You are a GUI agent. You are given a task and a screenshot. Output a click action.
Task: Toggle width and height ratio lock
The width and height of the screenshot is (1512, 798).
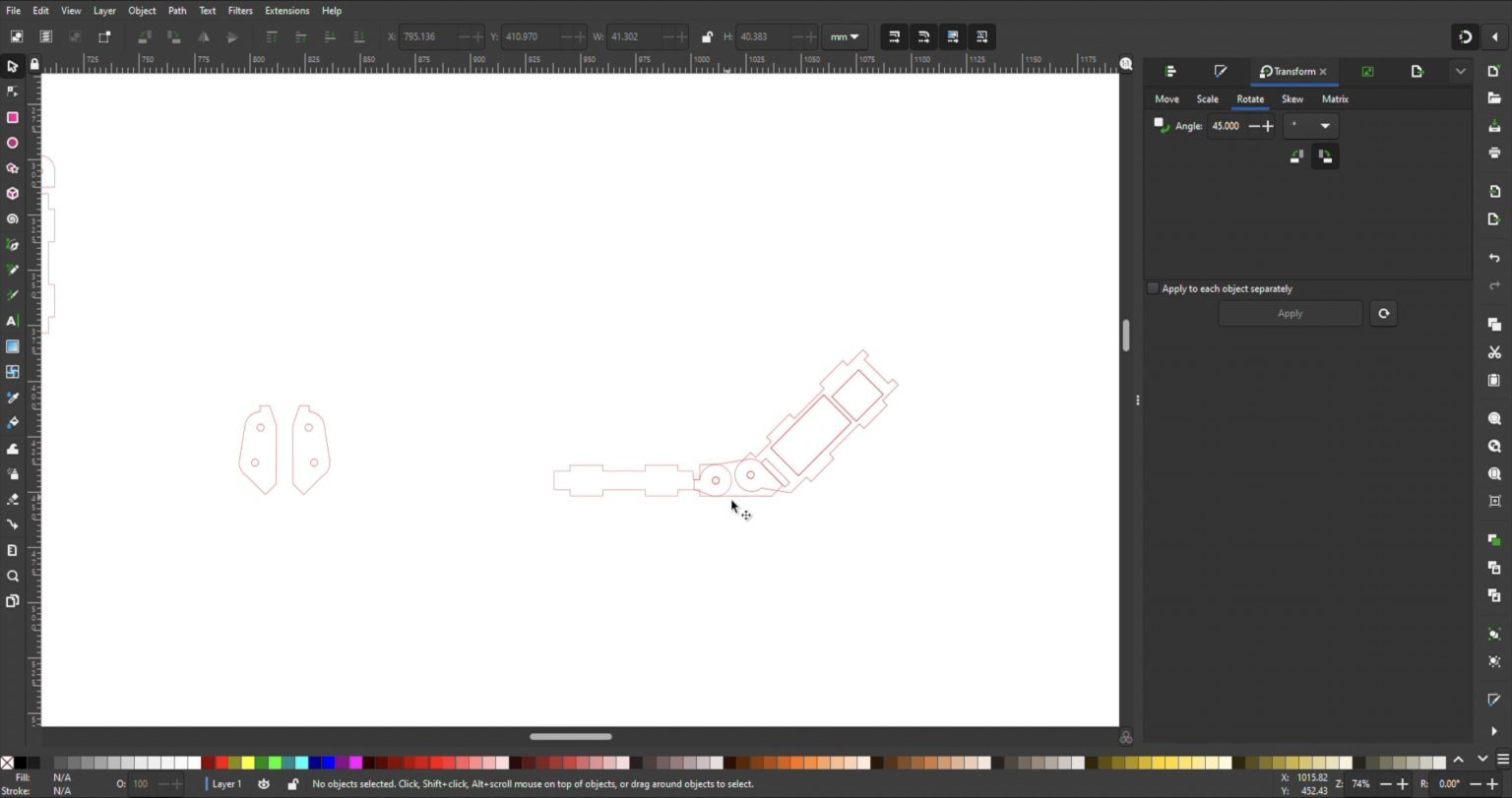coord(707,37)
